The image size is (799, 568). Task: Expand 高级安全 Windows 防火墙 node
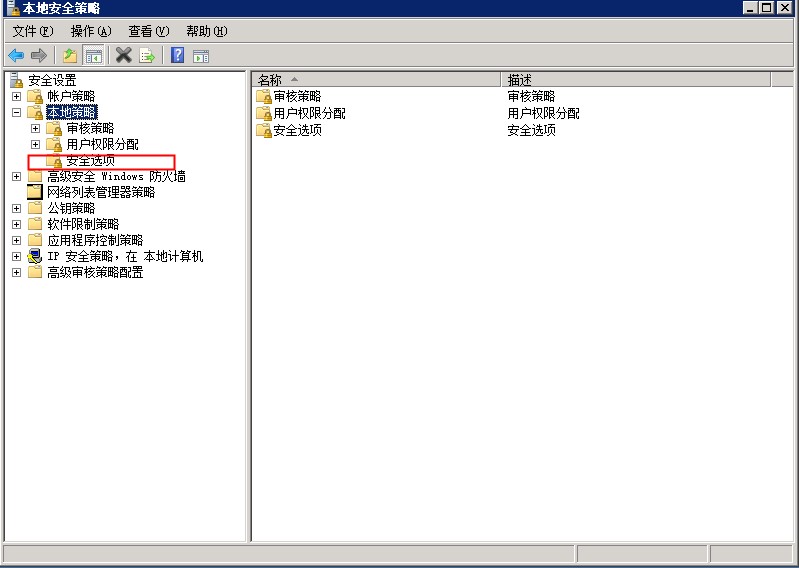pyautogui.click(x=16, y=177)
